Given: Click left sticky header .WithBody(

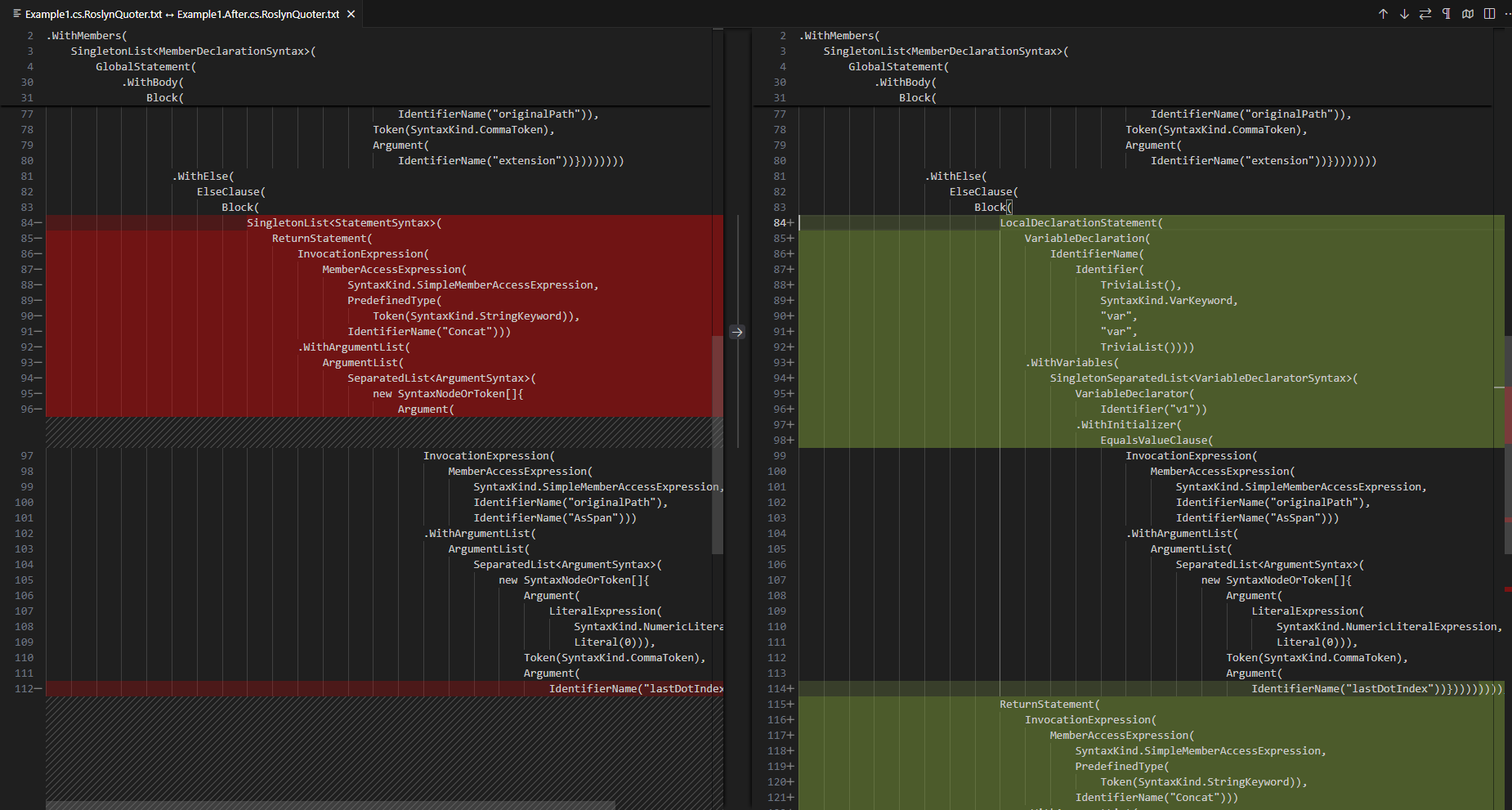Looking at the screenshot, I should 153,82.
